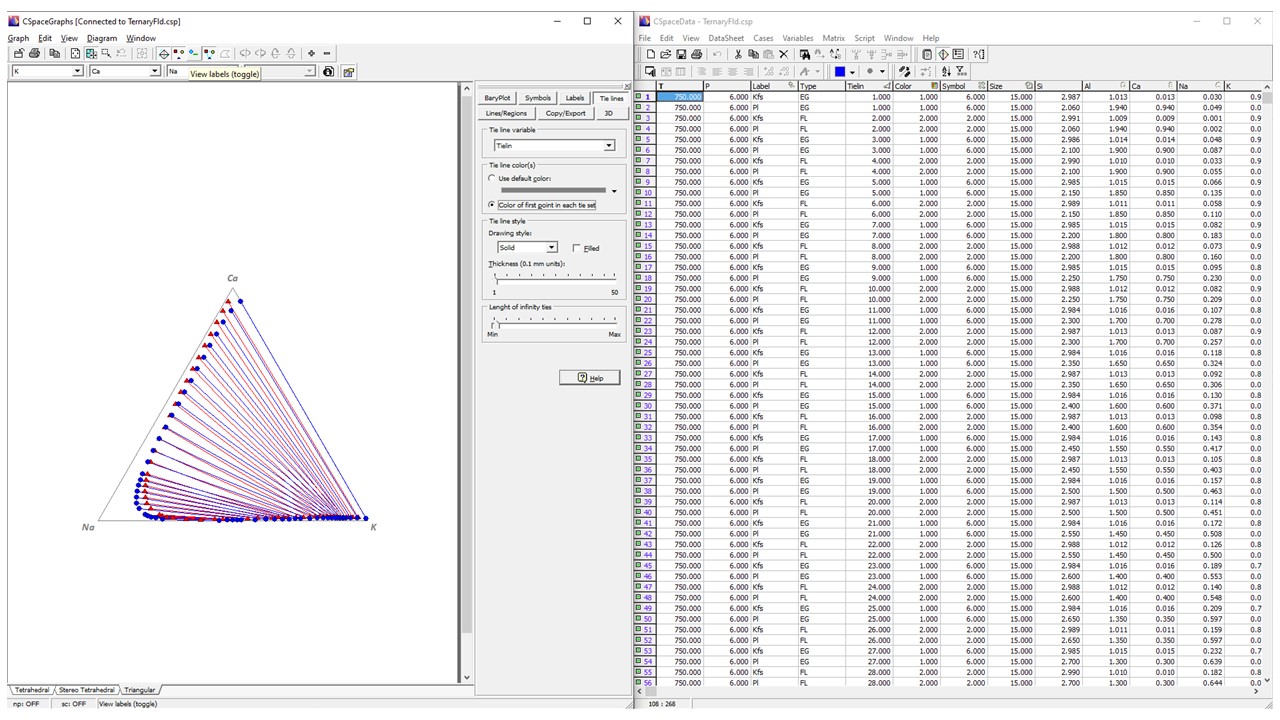
Task: Select the 'Use default color' radio button
Action: point(490,178)
